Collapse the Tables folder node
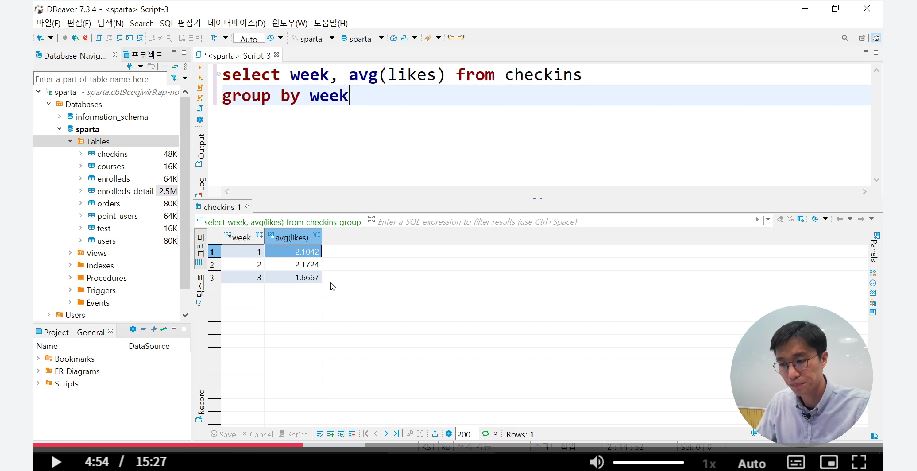 pyautogui.click(x=70, y=141)
